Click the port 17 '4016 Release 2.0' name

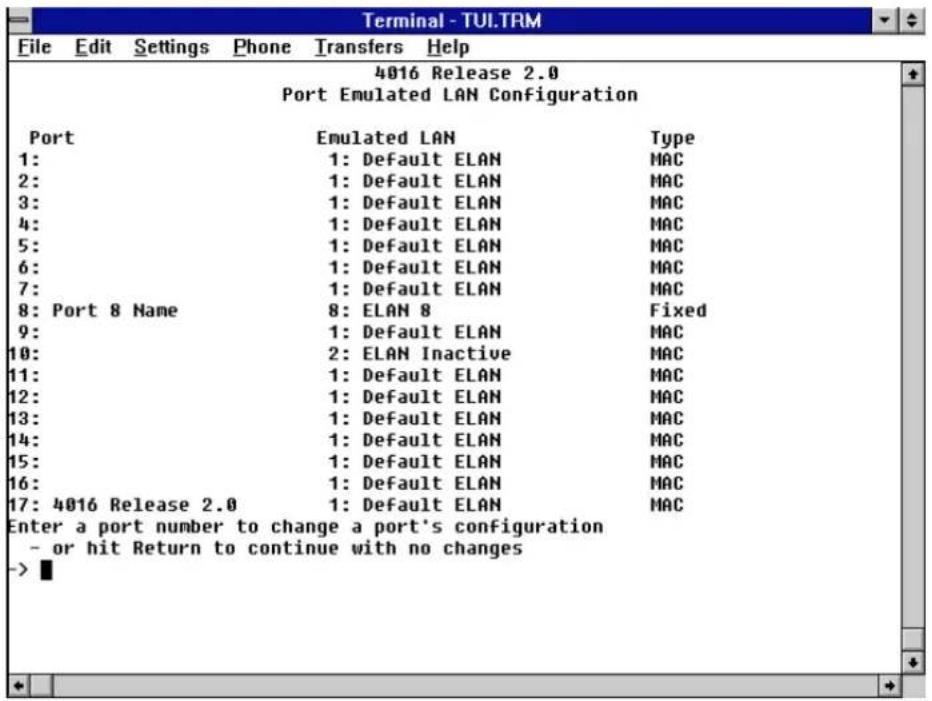point(144,505)
